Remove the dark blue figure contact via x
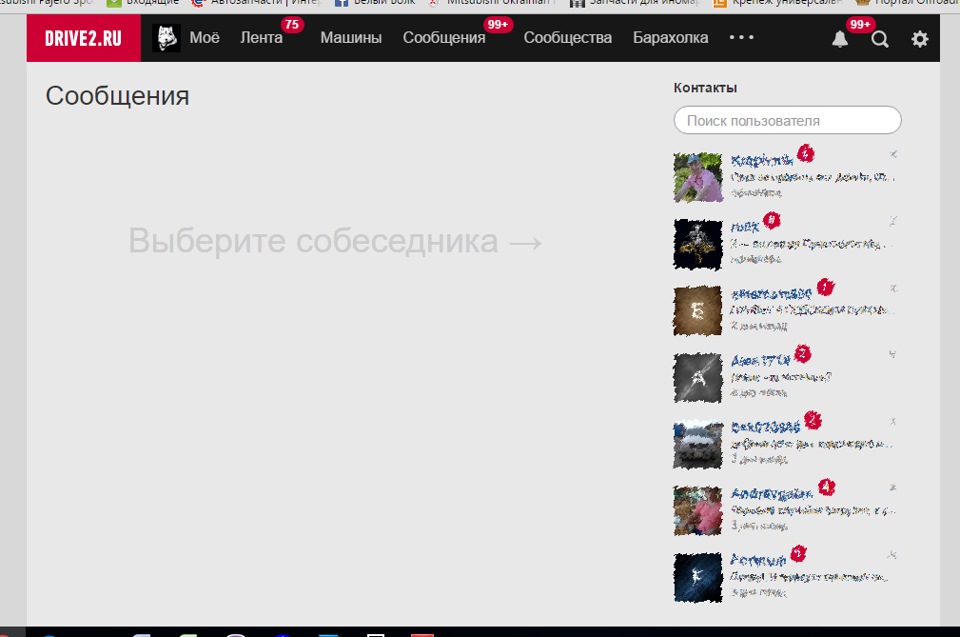Screen dimensions: 960x637 point(893,555)
